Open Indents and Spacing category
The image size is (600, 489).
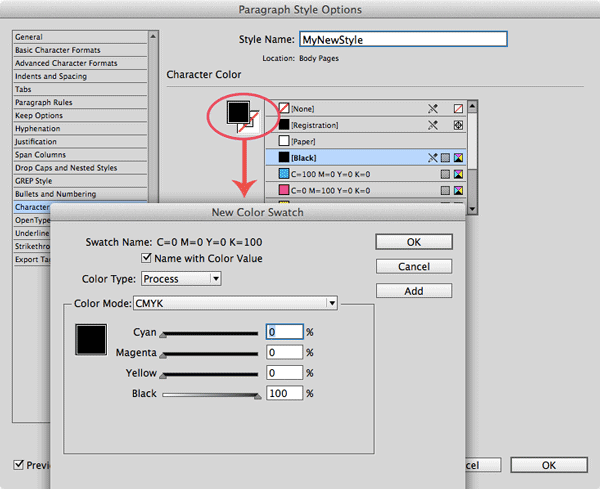[x=80, y=76]
